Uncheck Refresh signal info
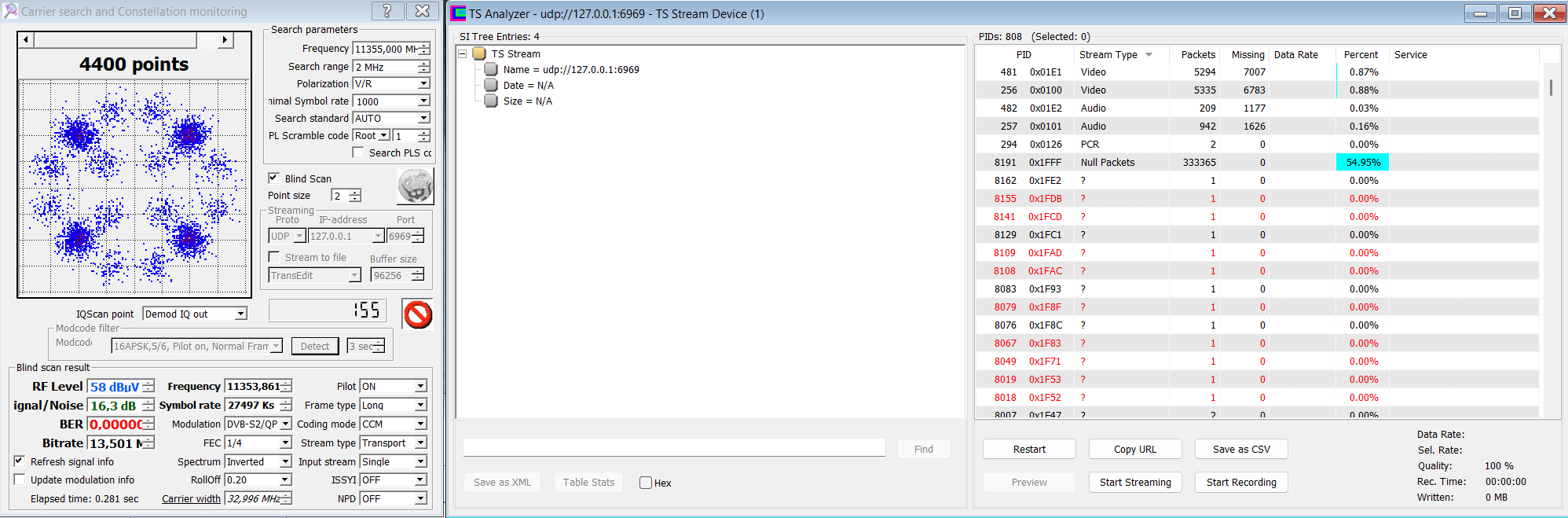 (x=20, y=461)
